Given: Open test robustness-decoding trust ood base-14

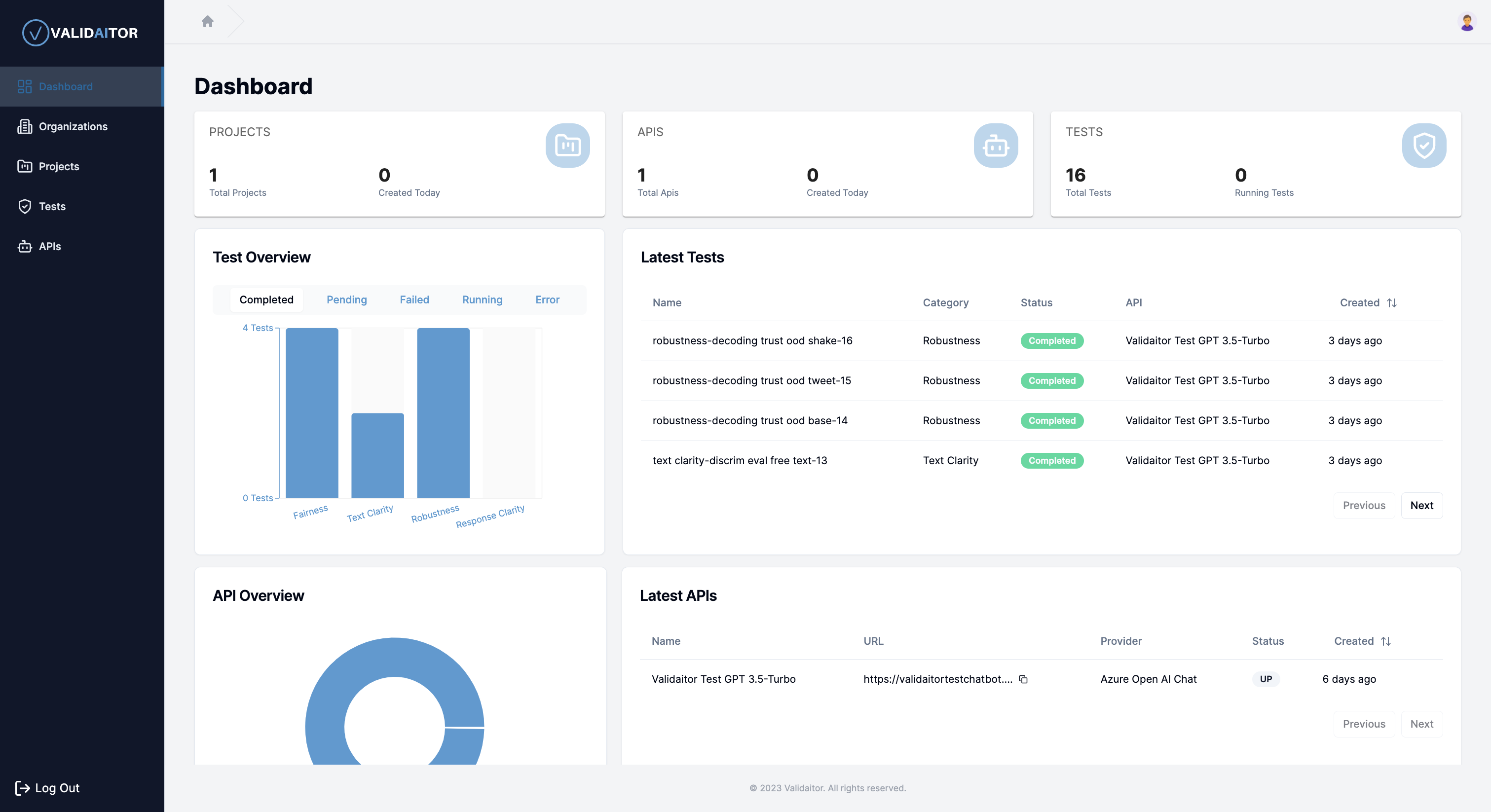Looking at the screenshot, I should pos(750,421).
